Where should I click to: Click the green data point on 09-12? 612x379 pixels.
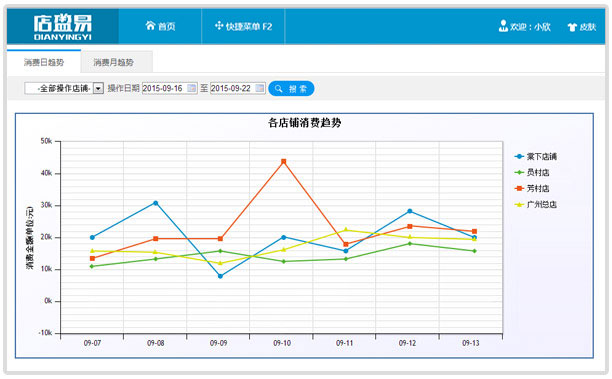click(x=410, y=244)
